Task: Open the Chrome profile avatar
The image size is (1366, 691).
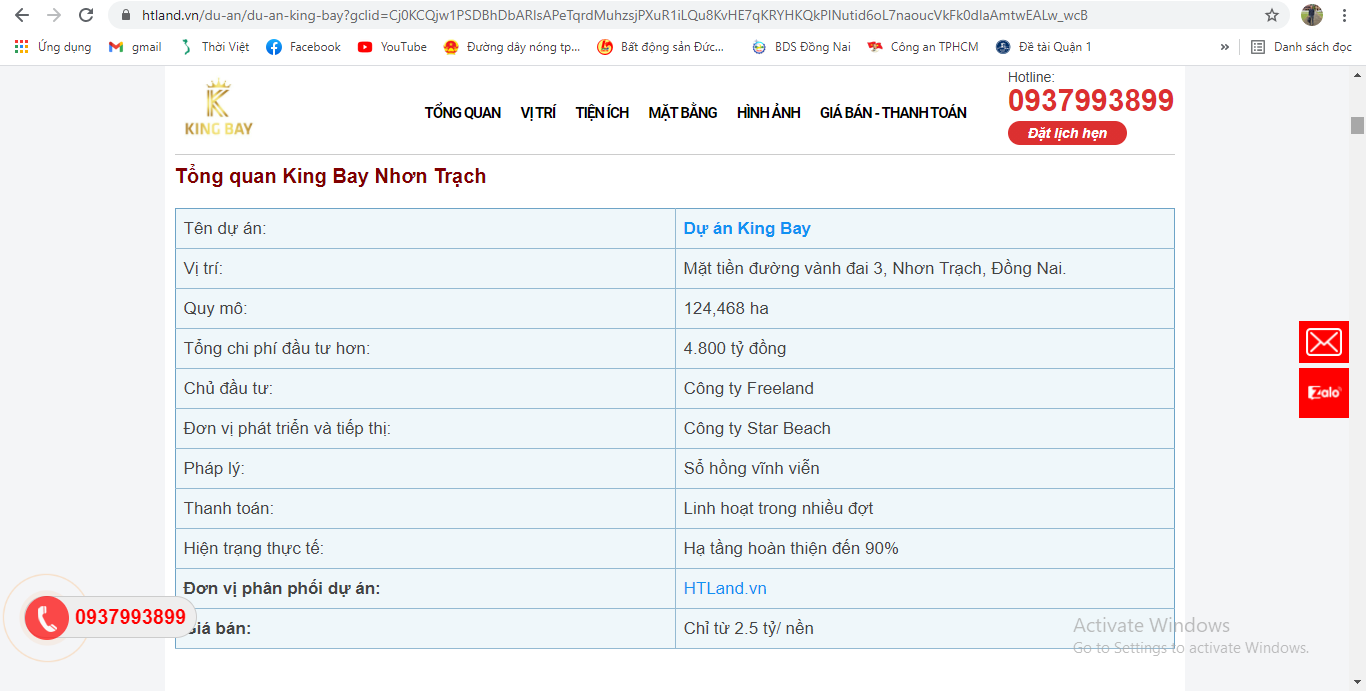Action: click(x=1311, y=15)
